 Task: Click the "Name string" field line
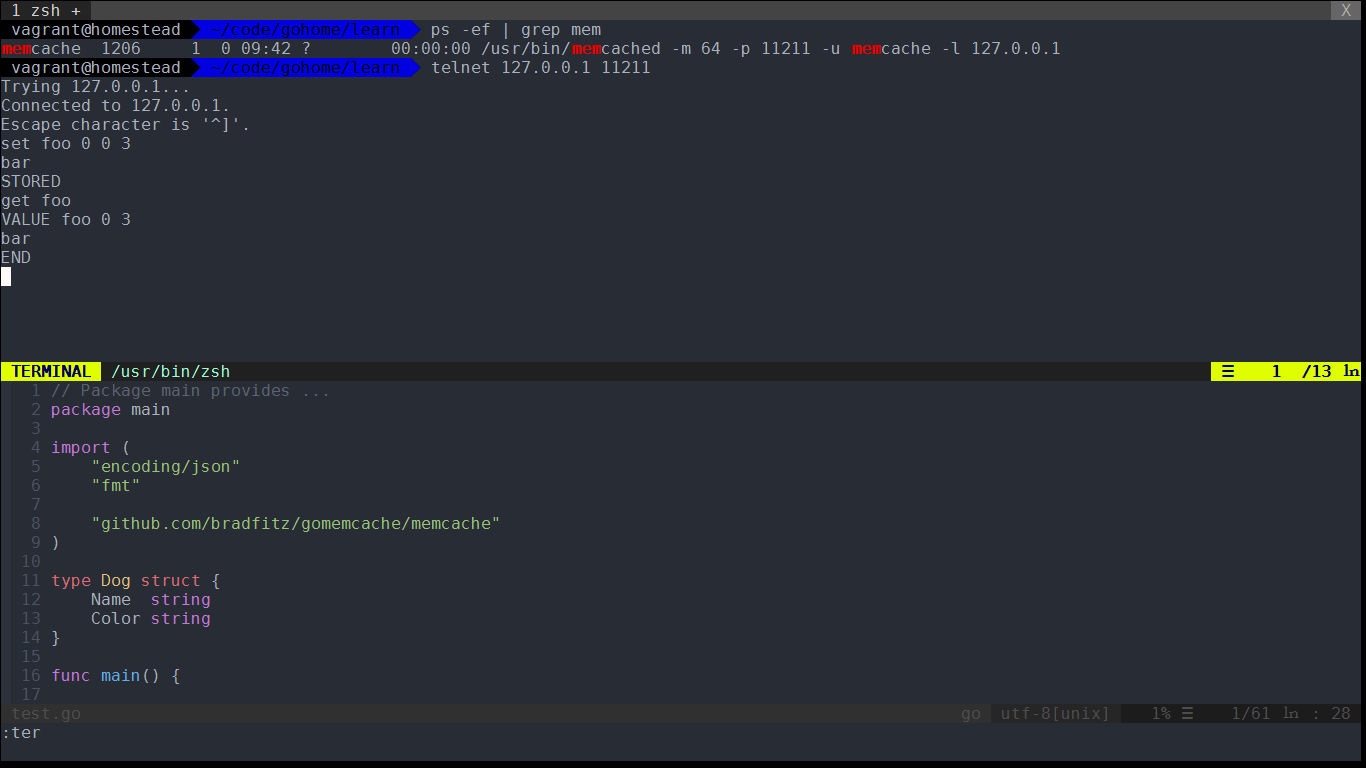click(151, 600)
